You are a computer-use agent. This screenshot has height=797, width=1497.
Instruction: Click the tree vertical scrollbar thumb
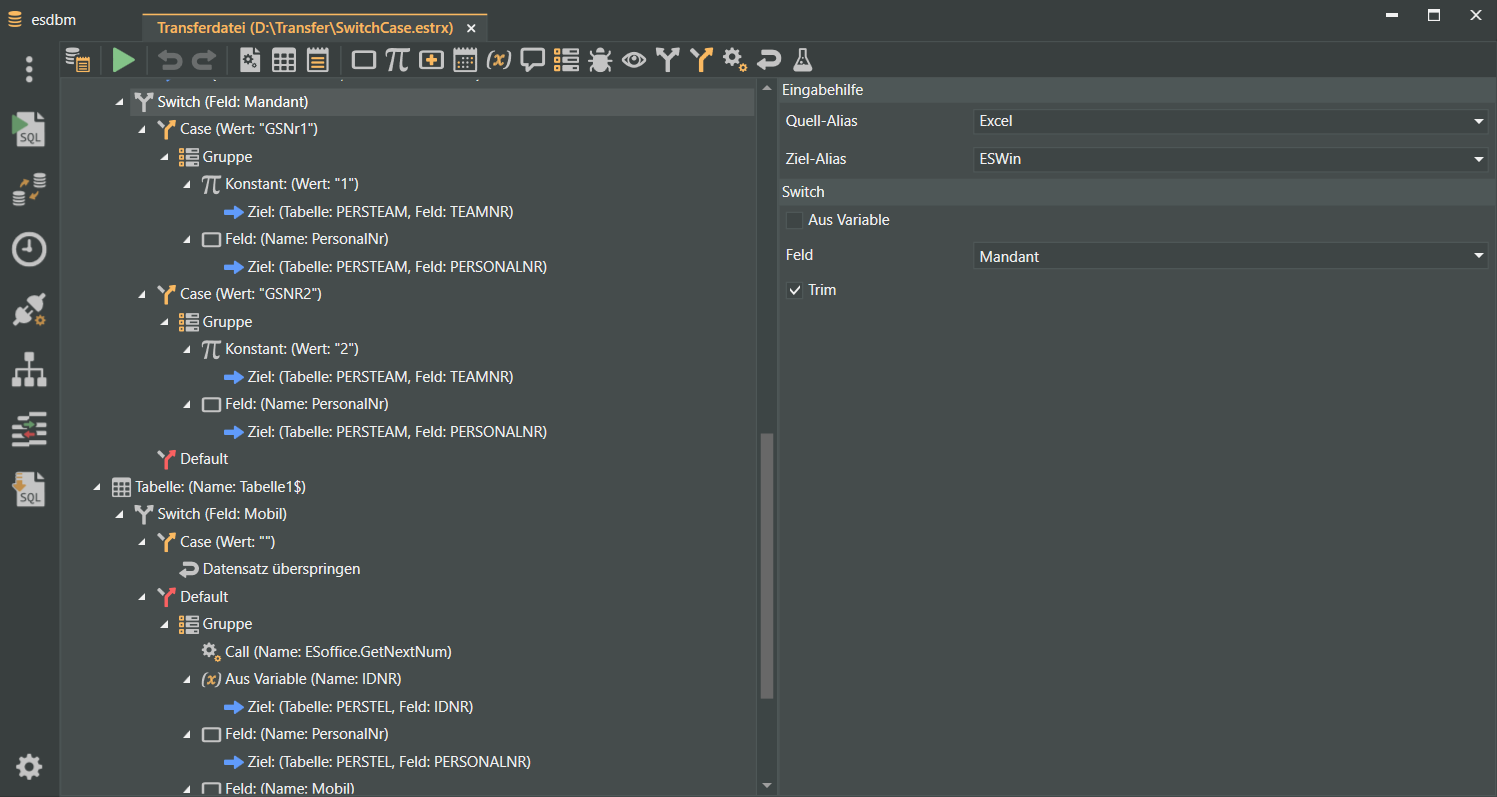tap(767, 565)
